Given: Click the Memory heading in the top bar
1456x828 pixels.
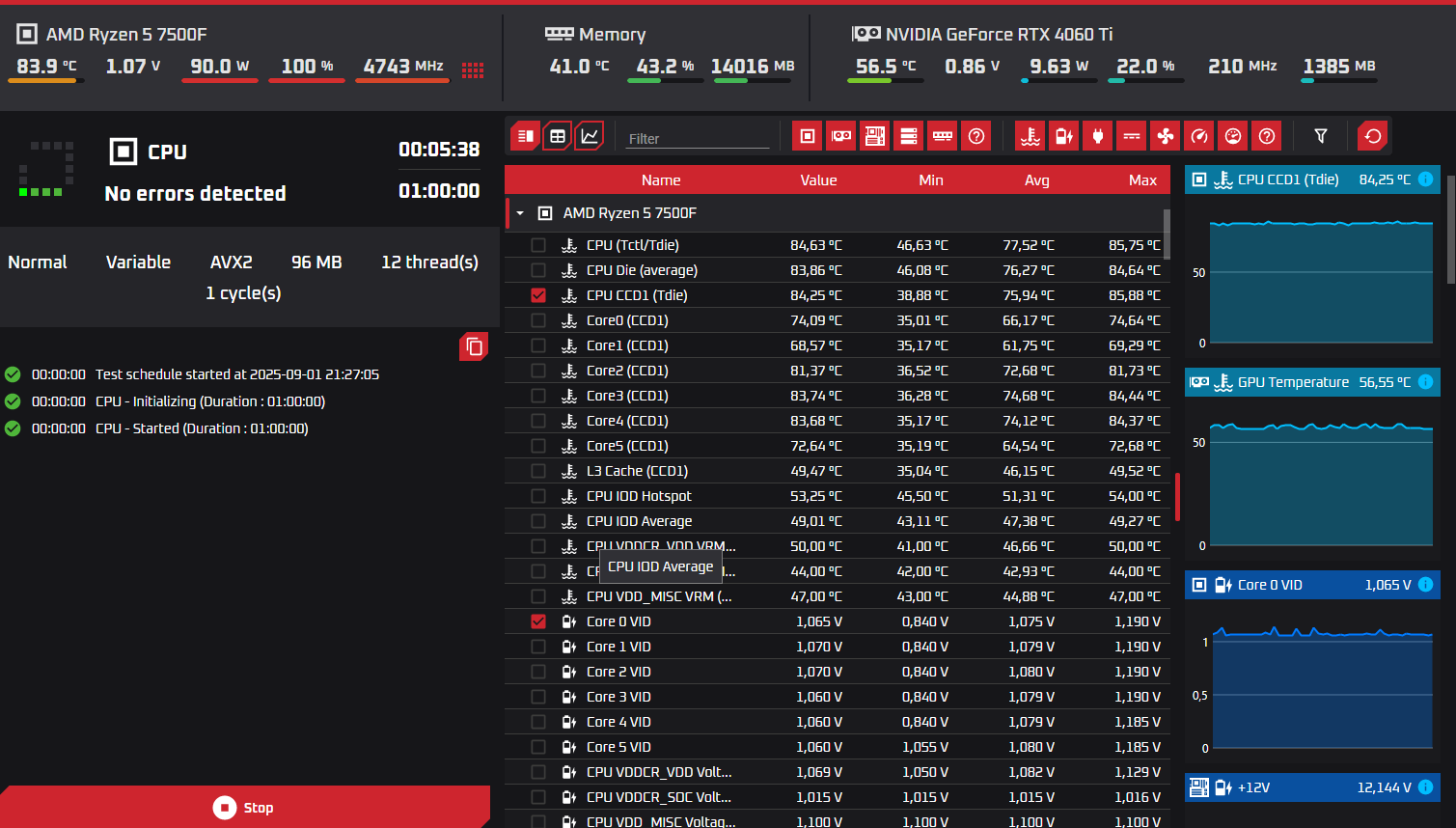Looking at the screenshot, I should 613,35.
